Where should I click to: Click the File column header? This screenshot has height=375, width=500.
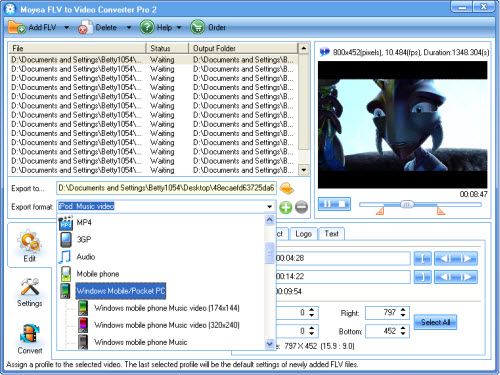[77, 48]
